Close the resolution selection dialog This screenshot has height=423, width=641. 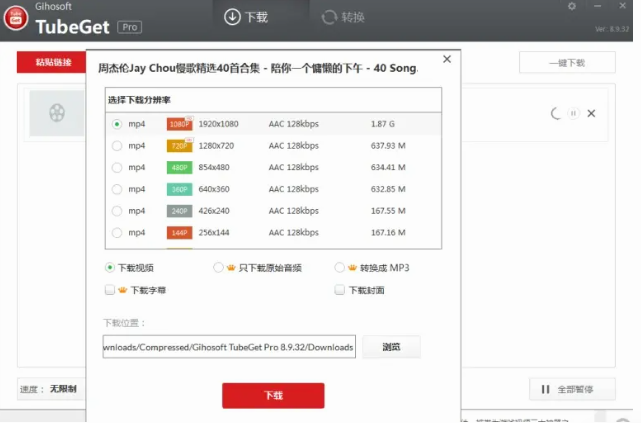pos(447,59)
